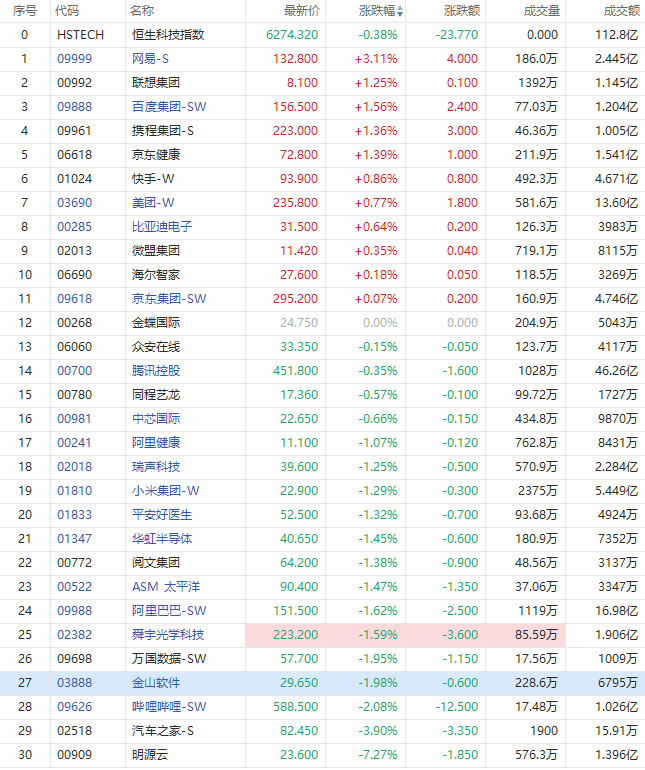Viewport: 645px width, 770px height.
Task: Open 华虹半导体 stock link
Action: tap(162, 539)
